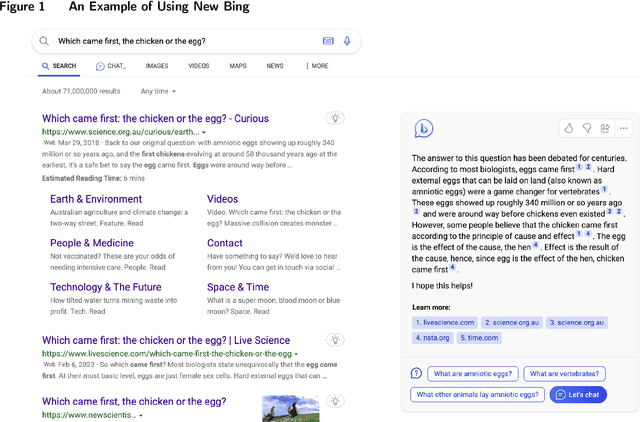Open the three-dot more options in chat panel

[624, 128]
